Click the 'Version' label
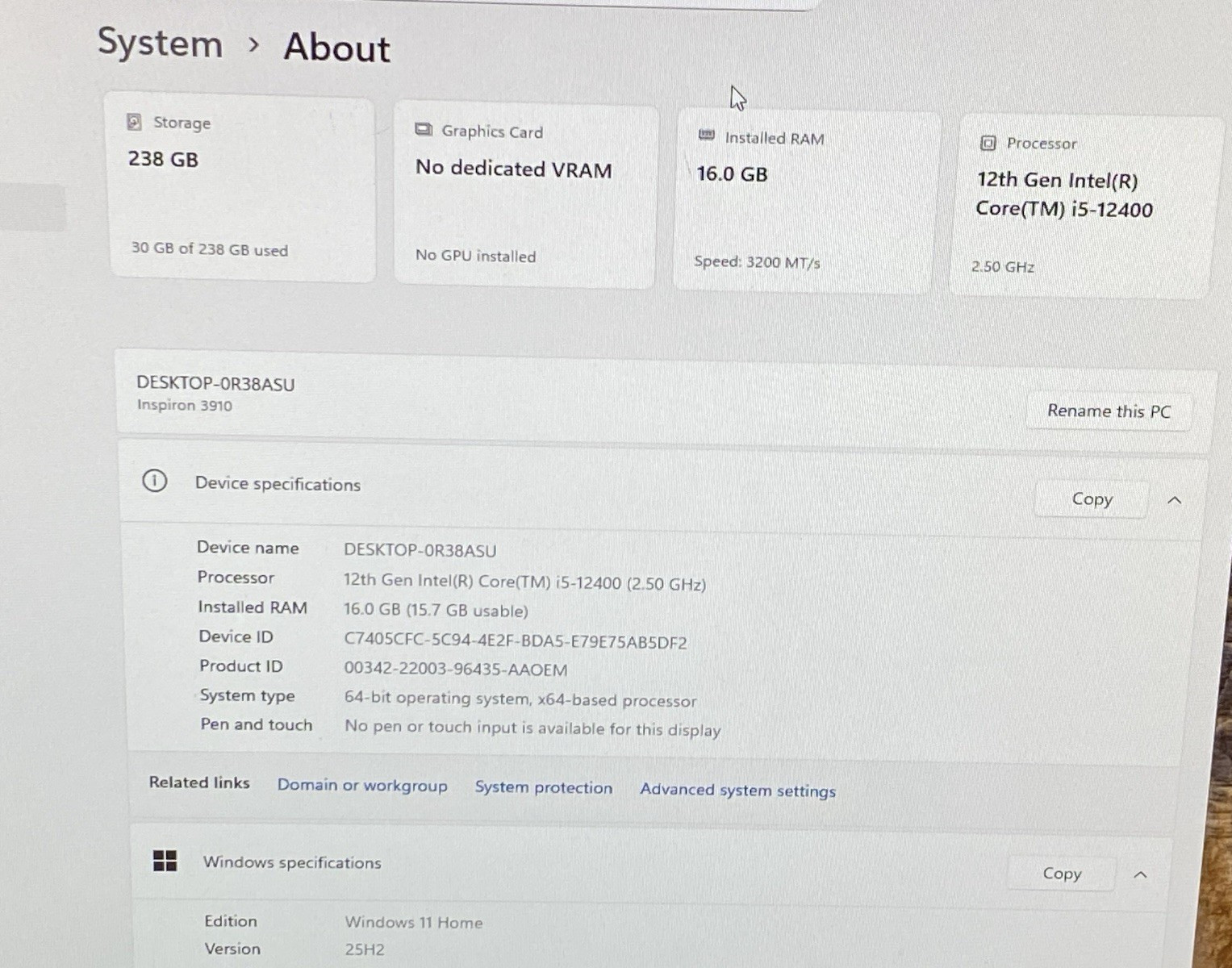 pyautogui.click(x=232, y=949)
